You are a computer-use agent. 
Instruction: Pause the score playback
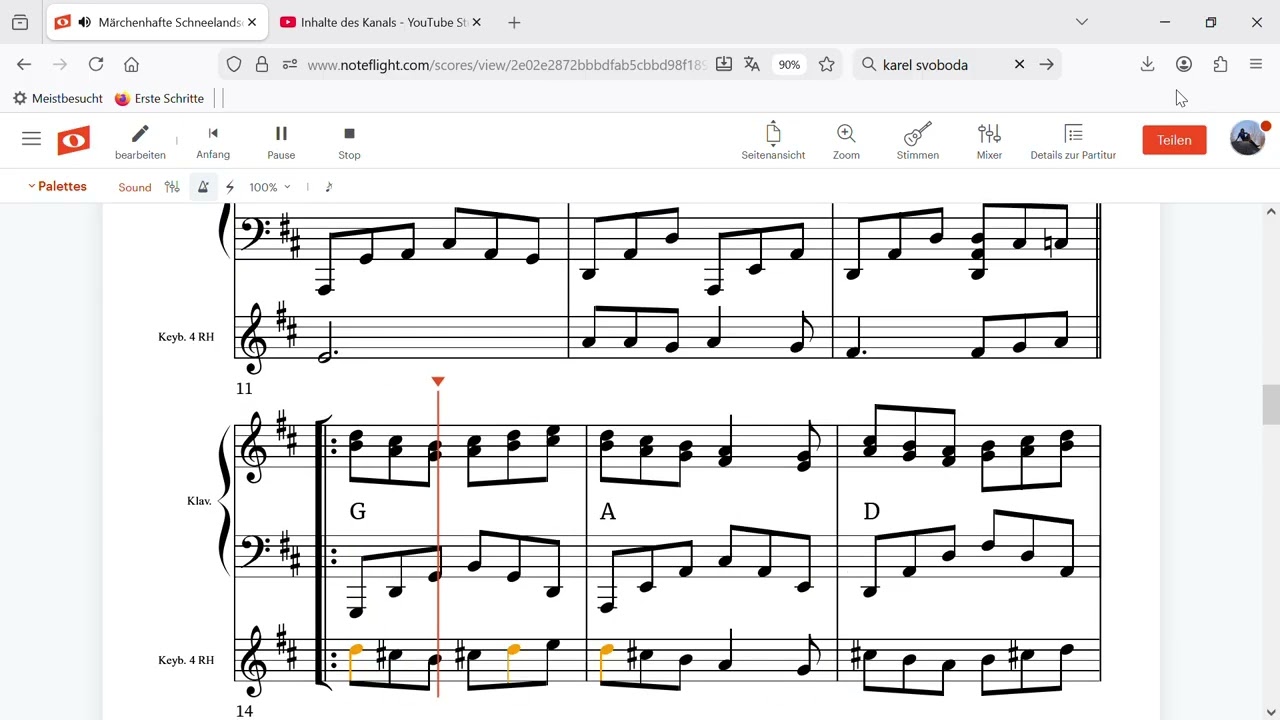[x=281, y=141]
